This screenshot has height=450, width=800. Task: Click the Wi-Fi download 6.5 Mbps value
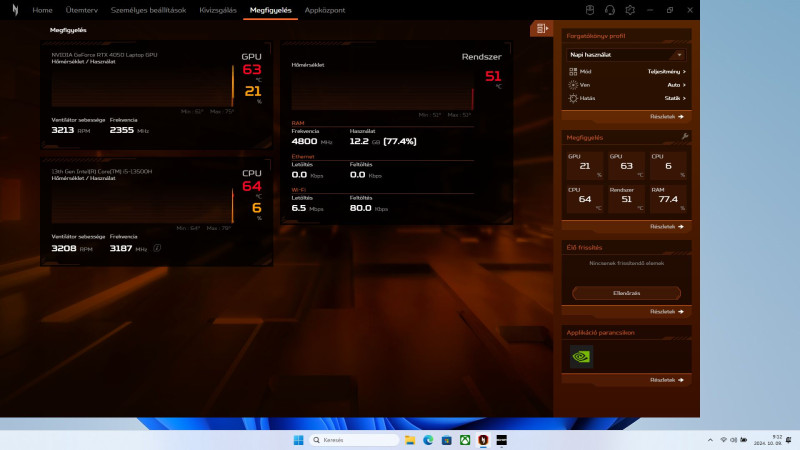click(307, 208)
